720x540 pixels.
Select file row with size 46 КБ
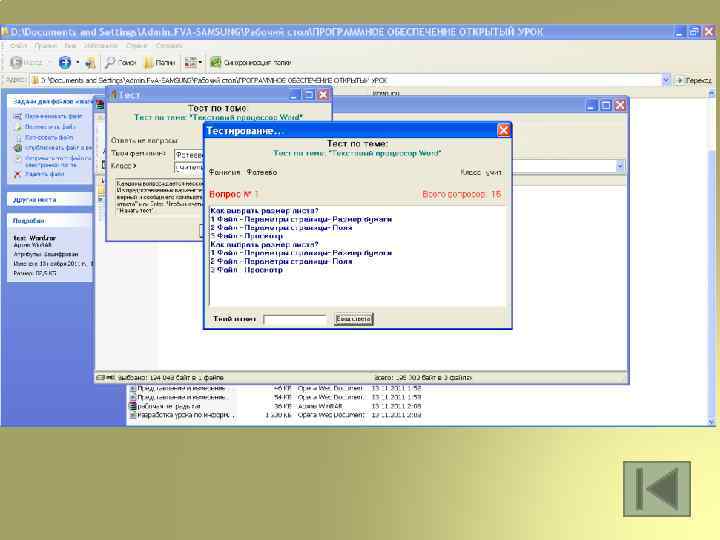coord(275,388)
